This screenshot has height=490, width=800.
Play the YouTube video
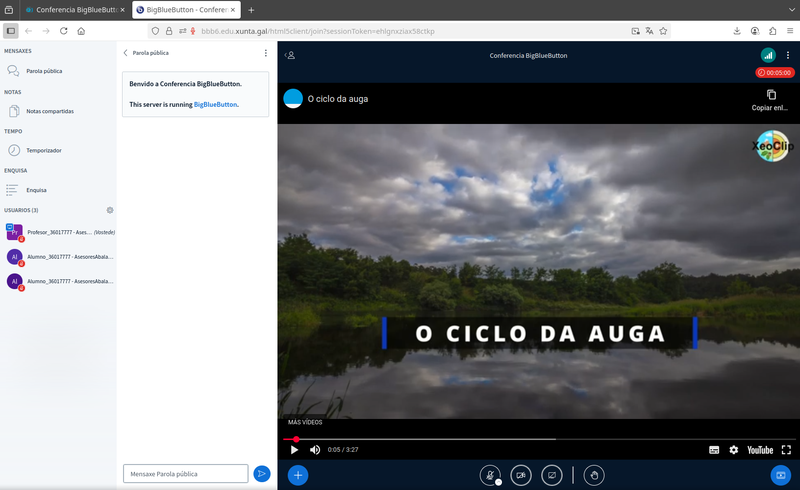click(x=294, y=450)
